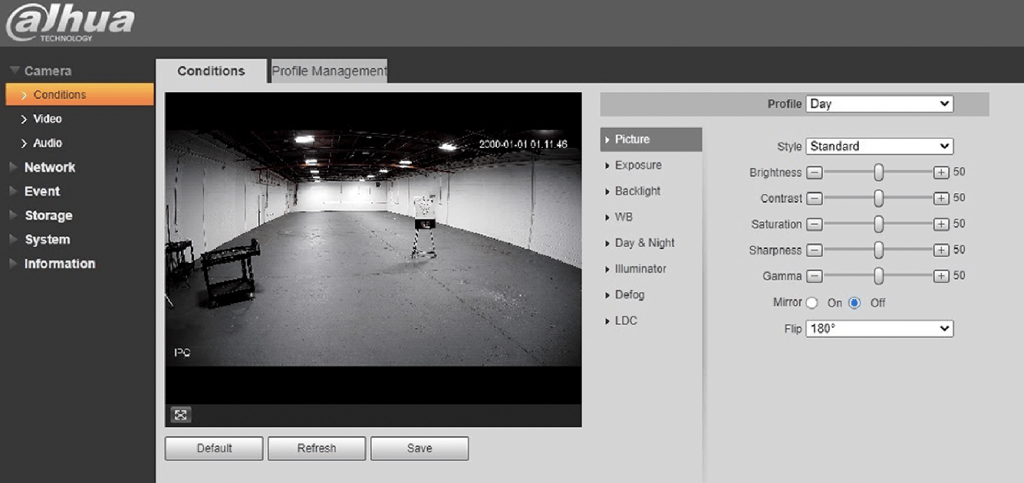Click the Default button

click(x=214, y=448)
